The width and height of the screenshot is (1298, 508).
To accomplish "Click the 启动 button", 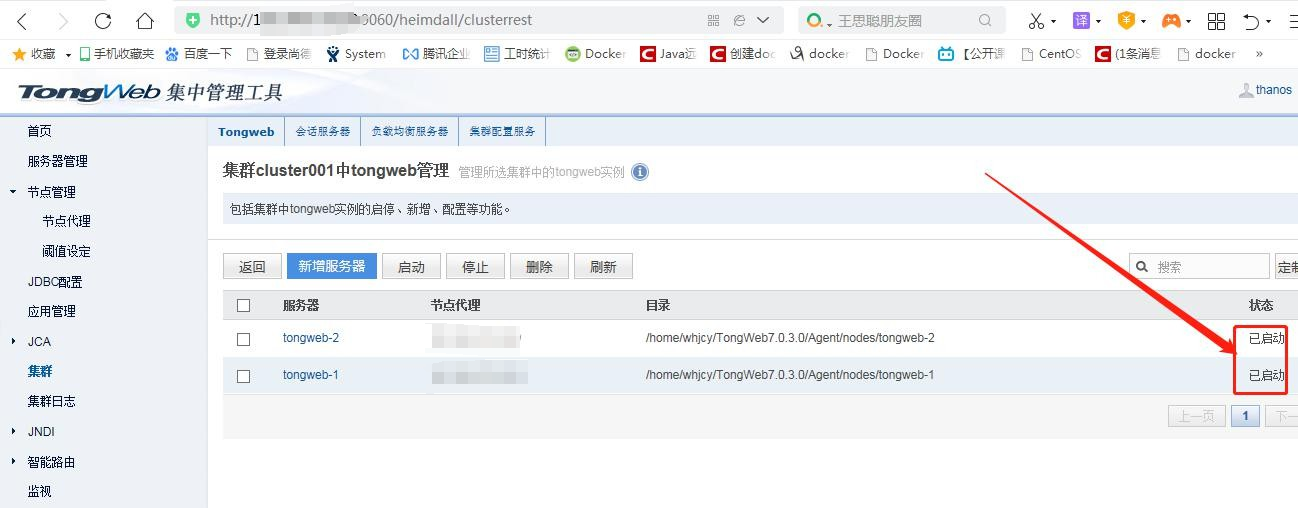I will [x=411, y=266].
